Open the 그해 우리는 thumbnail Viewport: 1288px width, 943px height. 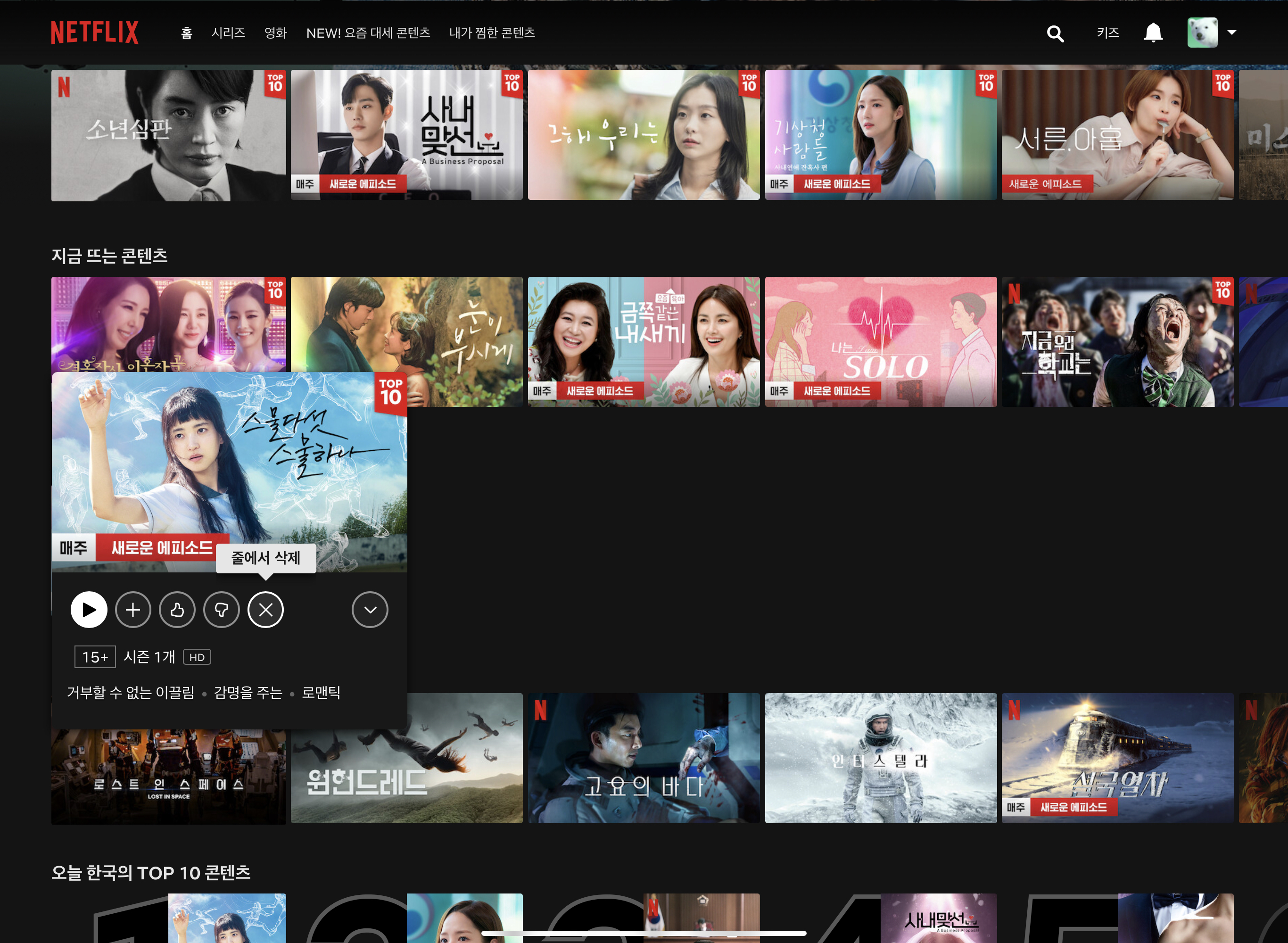coord(643,135)
